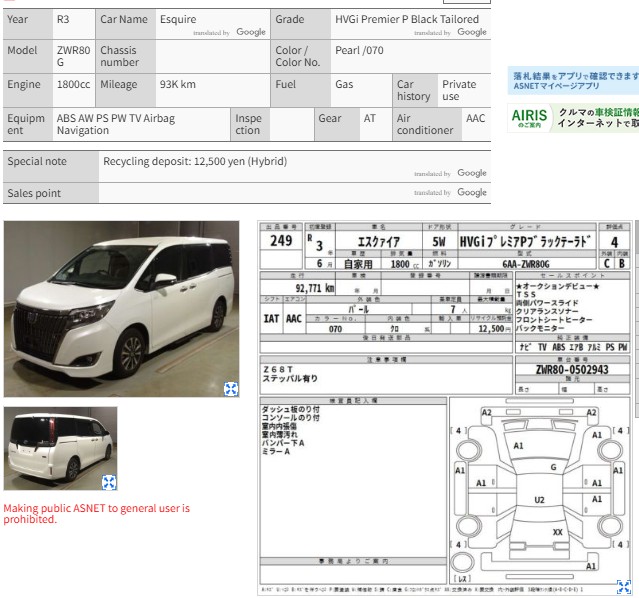Select grade text 'HVGi Premier P Black Tailored'
Viewport: 639px width, 598px height.
click(x=407, y=19)
